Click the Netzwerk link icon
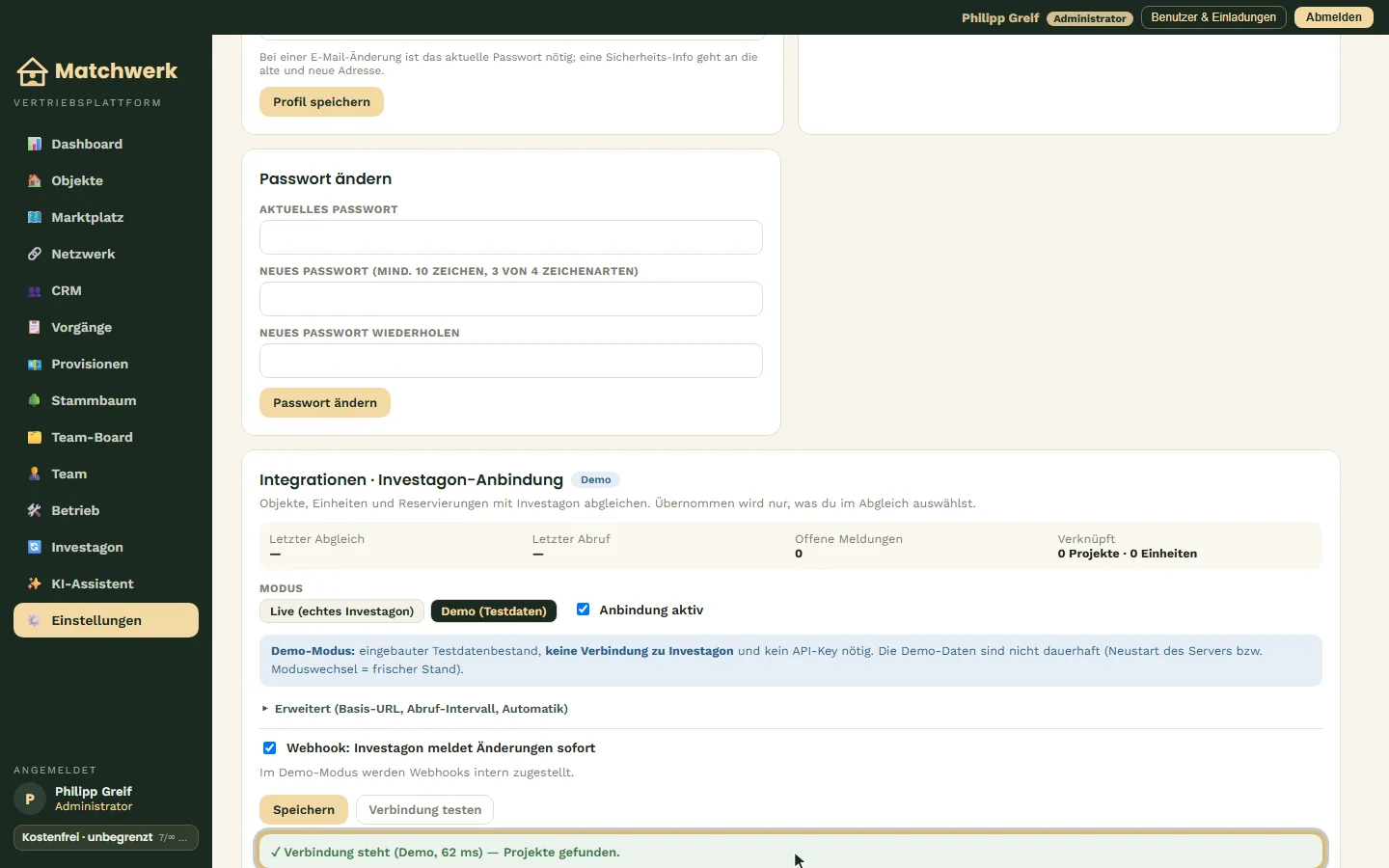This screenshot has width=1389, height=868. [x=35, y=254]
